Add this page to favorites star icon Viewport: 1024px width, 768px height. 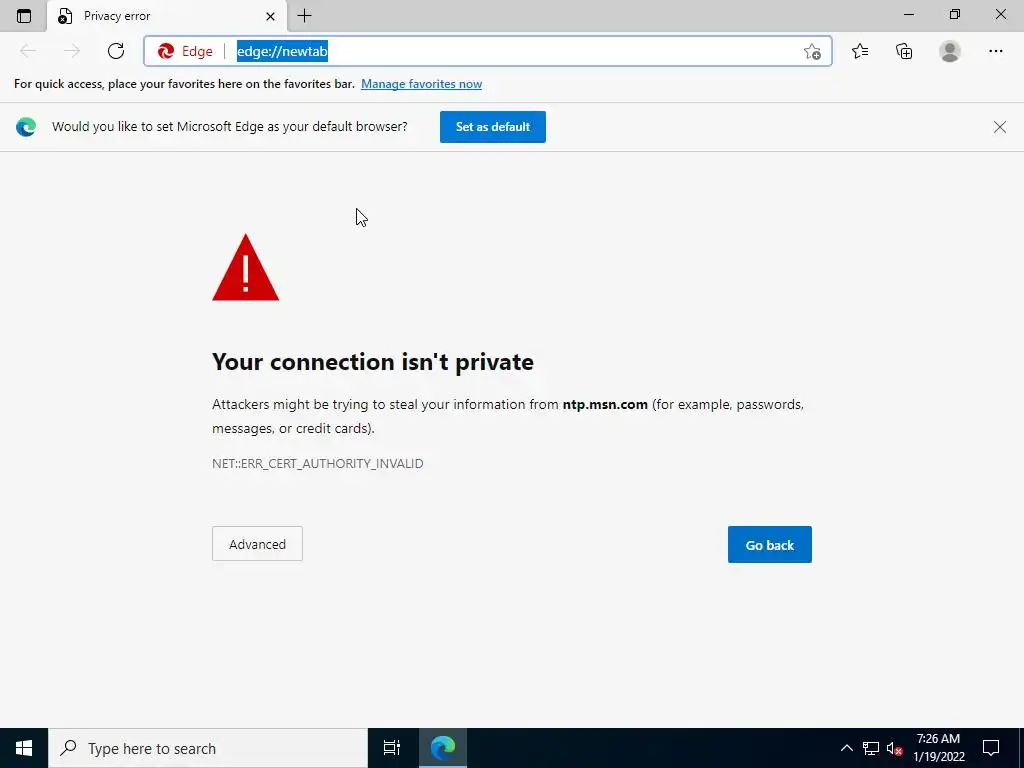click(x=812, y=52)
